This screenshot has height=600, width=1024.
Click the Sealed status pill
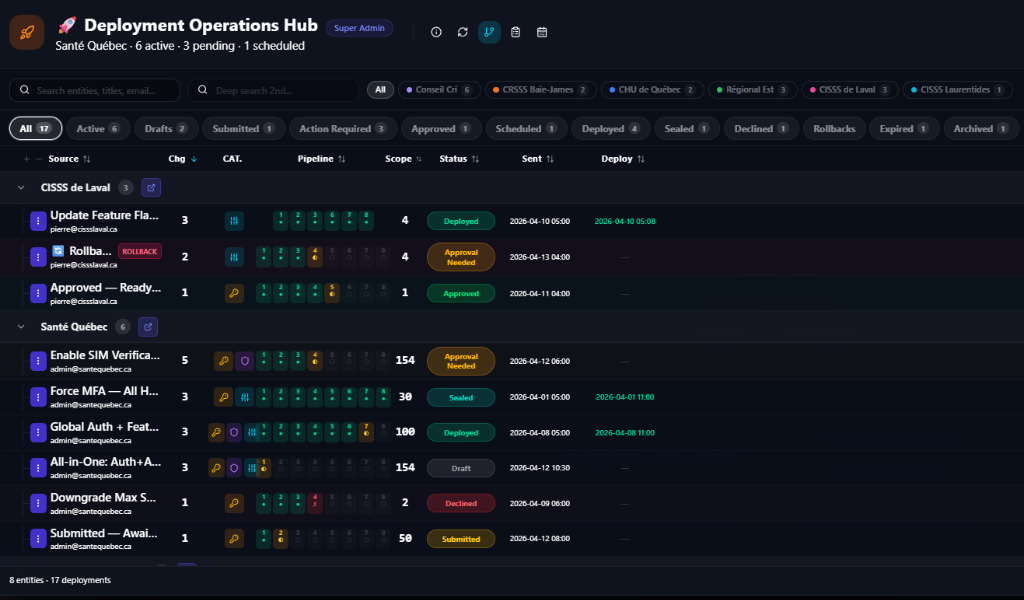click(x=461, y=397)
